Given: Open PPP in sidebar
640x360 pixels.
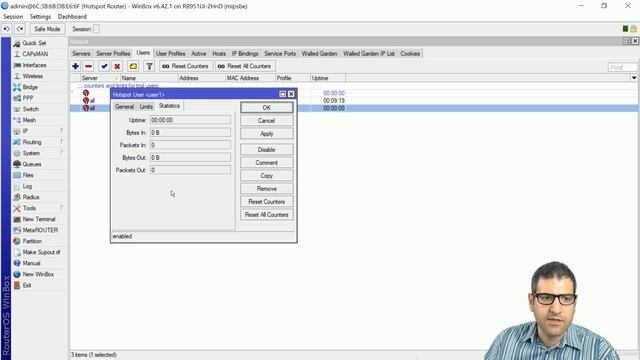Looking at the screenshot, I should (x=28, y=98).
